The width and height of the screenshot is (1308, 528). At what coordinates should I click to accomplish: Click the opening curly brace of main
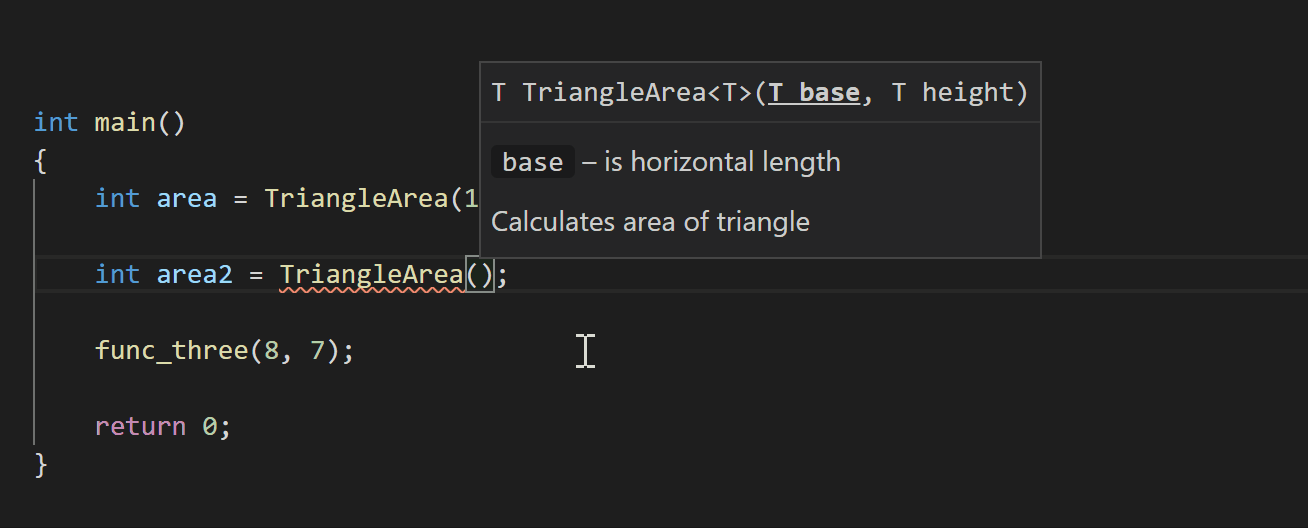click(40, 161)
